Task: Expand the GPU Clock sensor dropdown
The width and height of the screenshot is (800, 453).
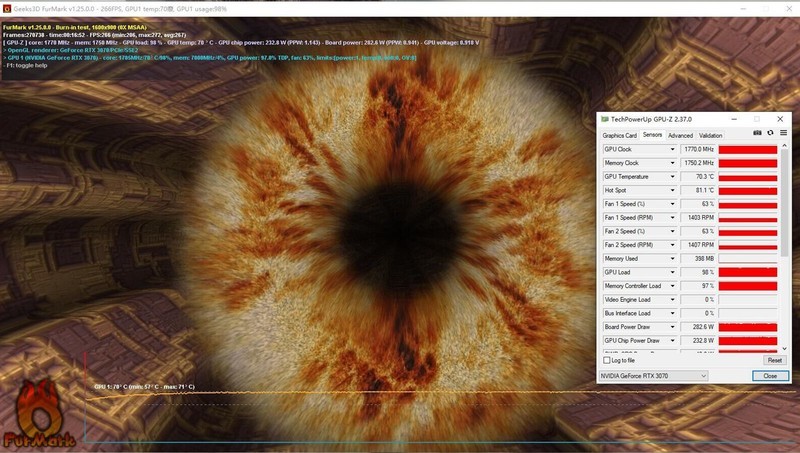Action: pos(672,149)
